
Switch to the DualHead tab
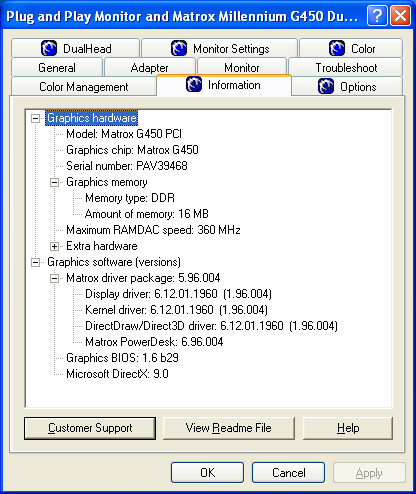75,48
